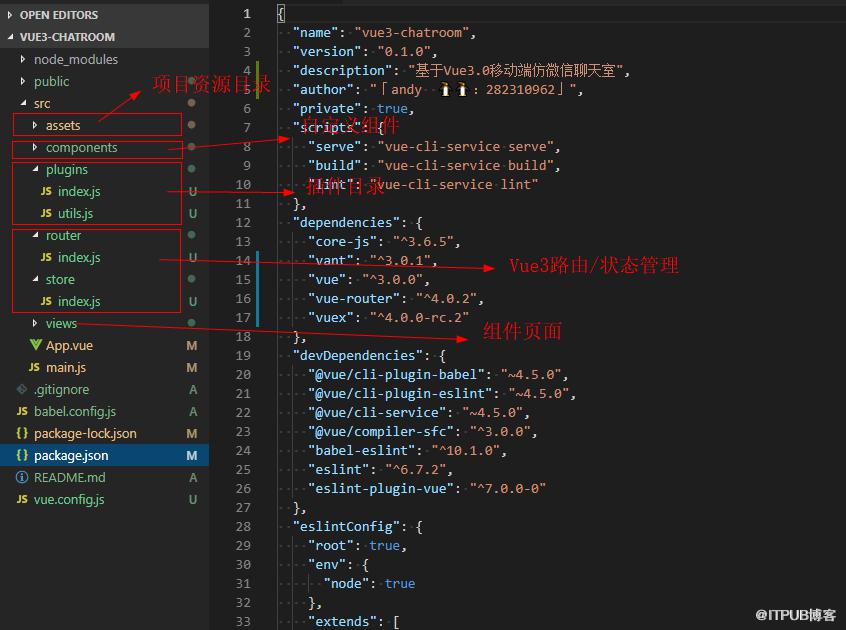Click the "devDependencies" key in editor
Viewport: 846px width, 630px height.
point(358,355)
